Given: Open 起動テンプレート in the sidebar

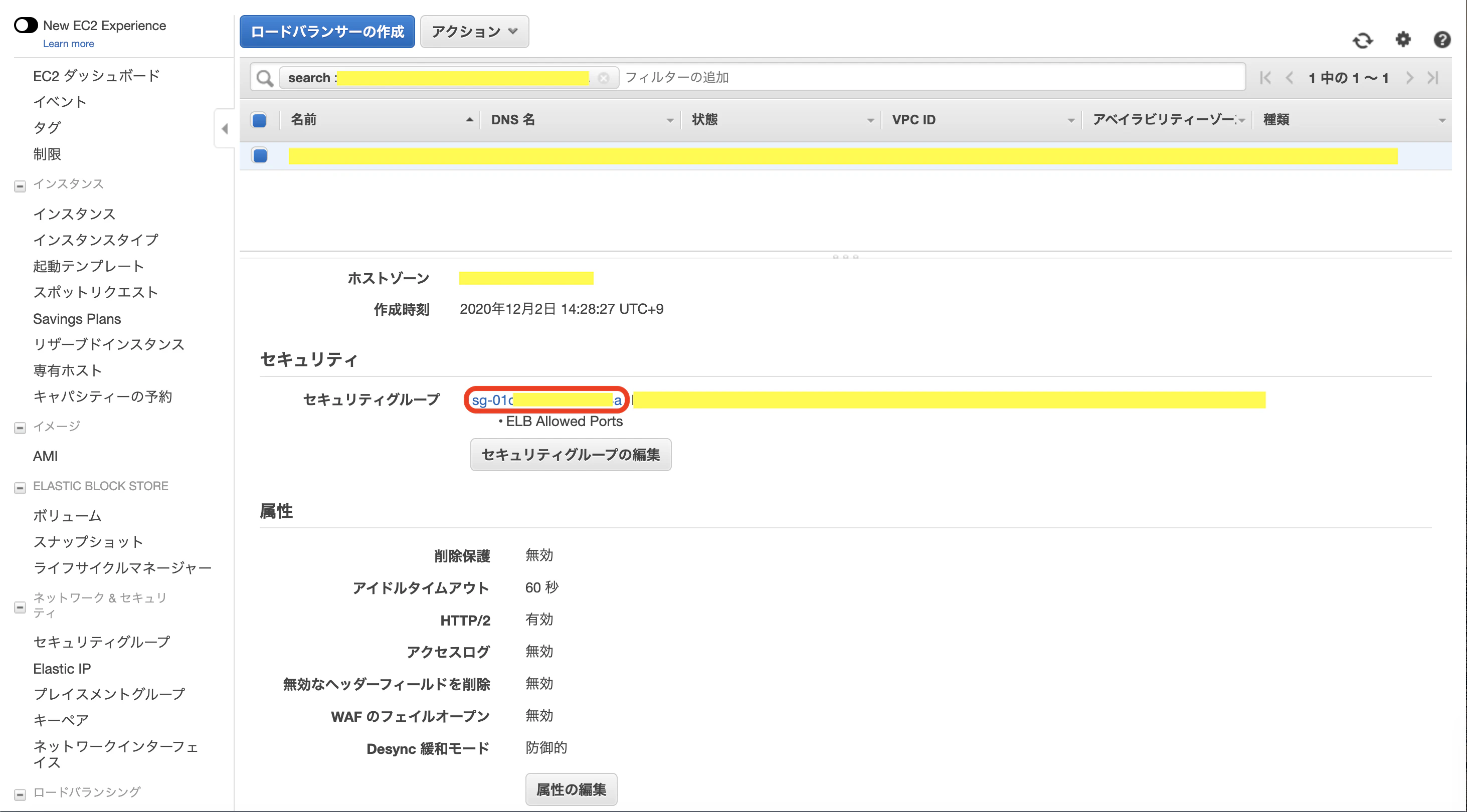Looking at the screenshot, I should point(88,266).
